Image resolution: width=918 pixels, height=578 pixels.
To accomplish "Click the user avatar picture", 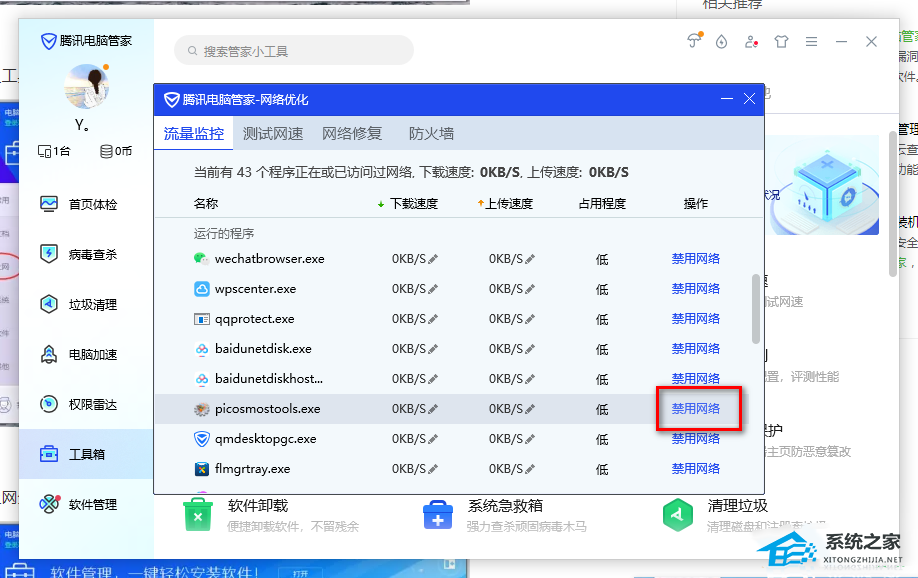I will point(87,87).
